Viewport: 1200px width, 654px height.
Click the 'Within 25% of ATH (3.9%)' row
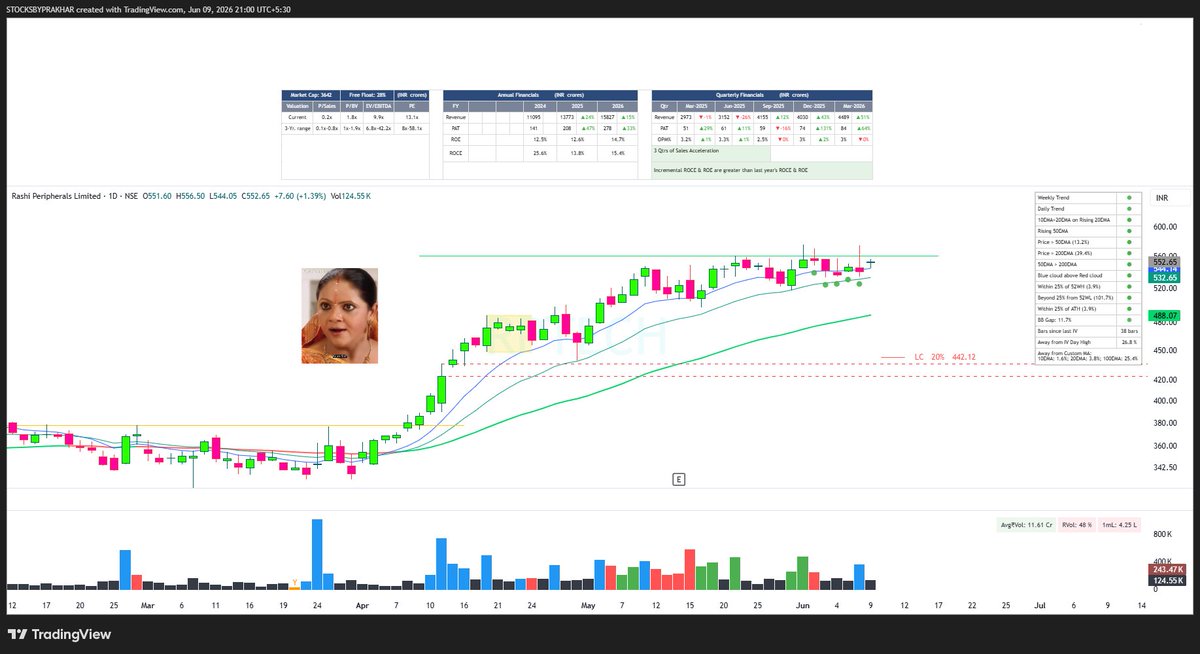point(1088,309)
